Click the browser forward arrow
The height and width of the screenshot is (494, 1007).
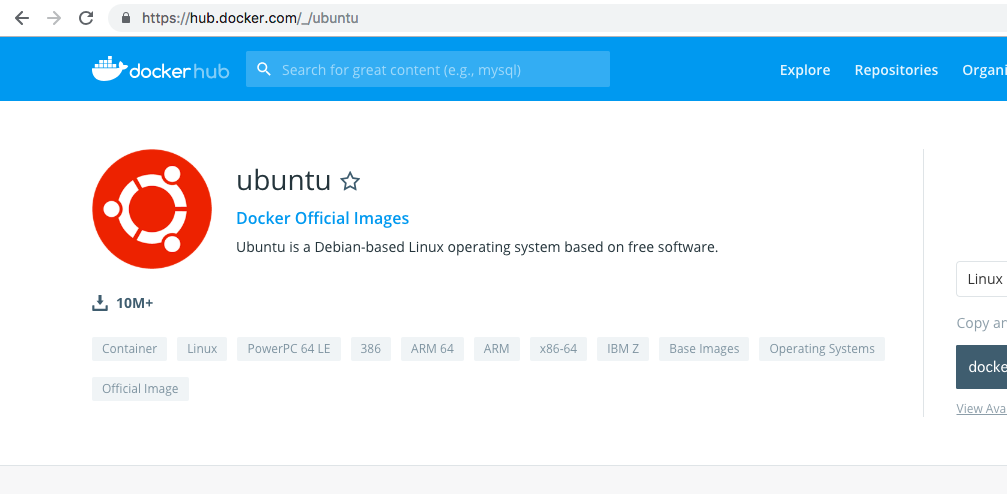(53, 18)
